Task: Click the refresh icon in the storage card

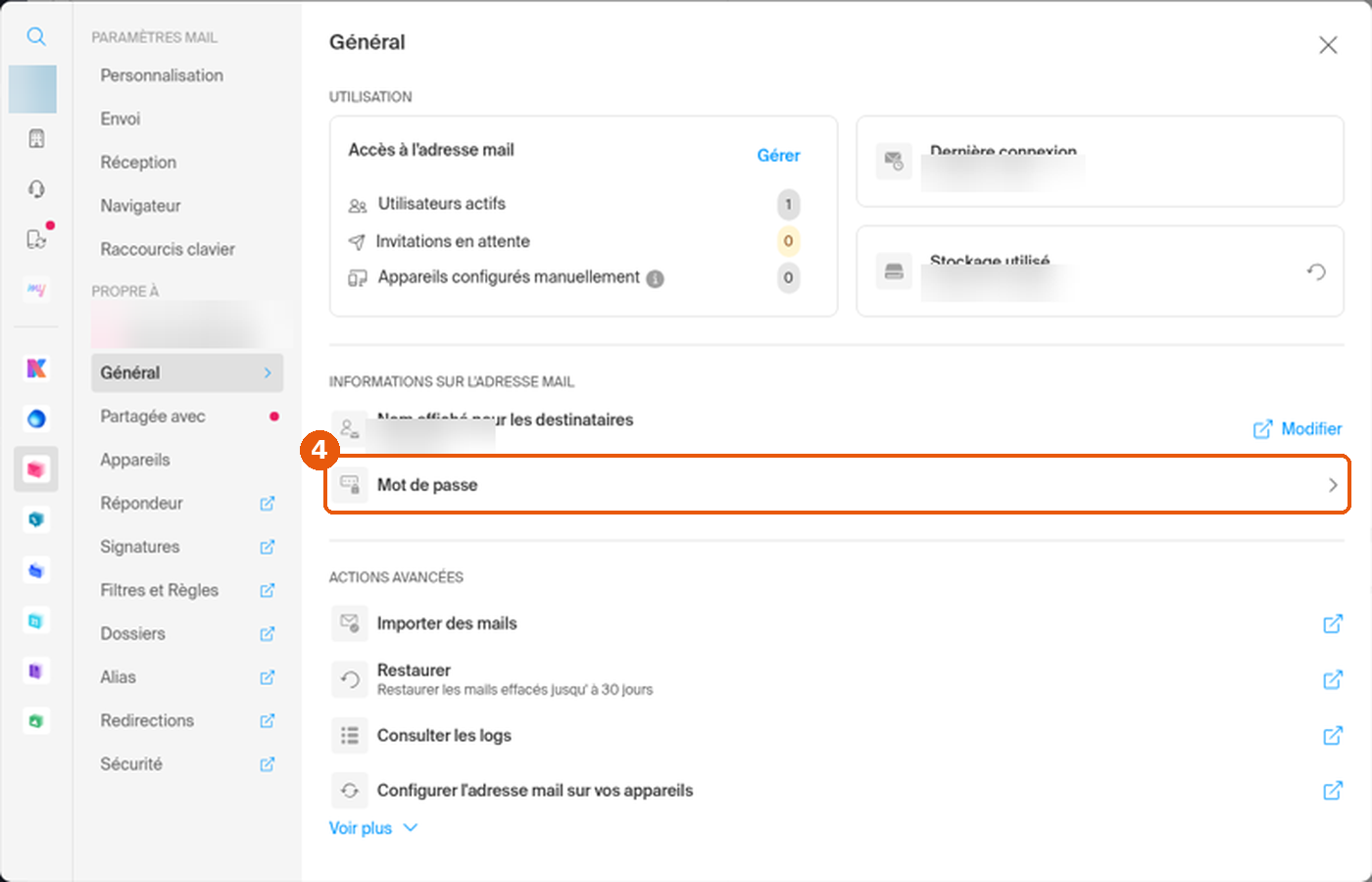Action: (1316, 271)
